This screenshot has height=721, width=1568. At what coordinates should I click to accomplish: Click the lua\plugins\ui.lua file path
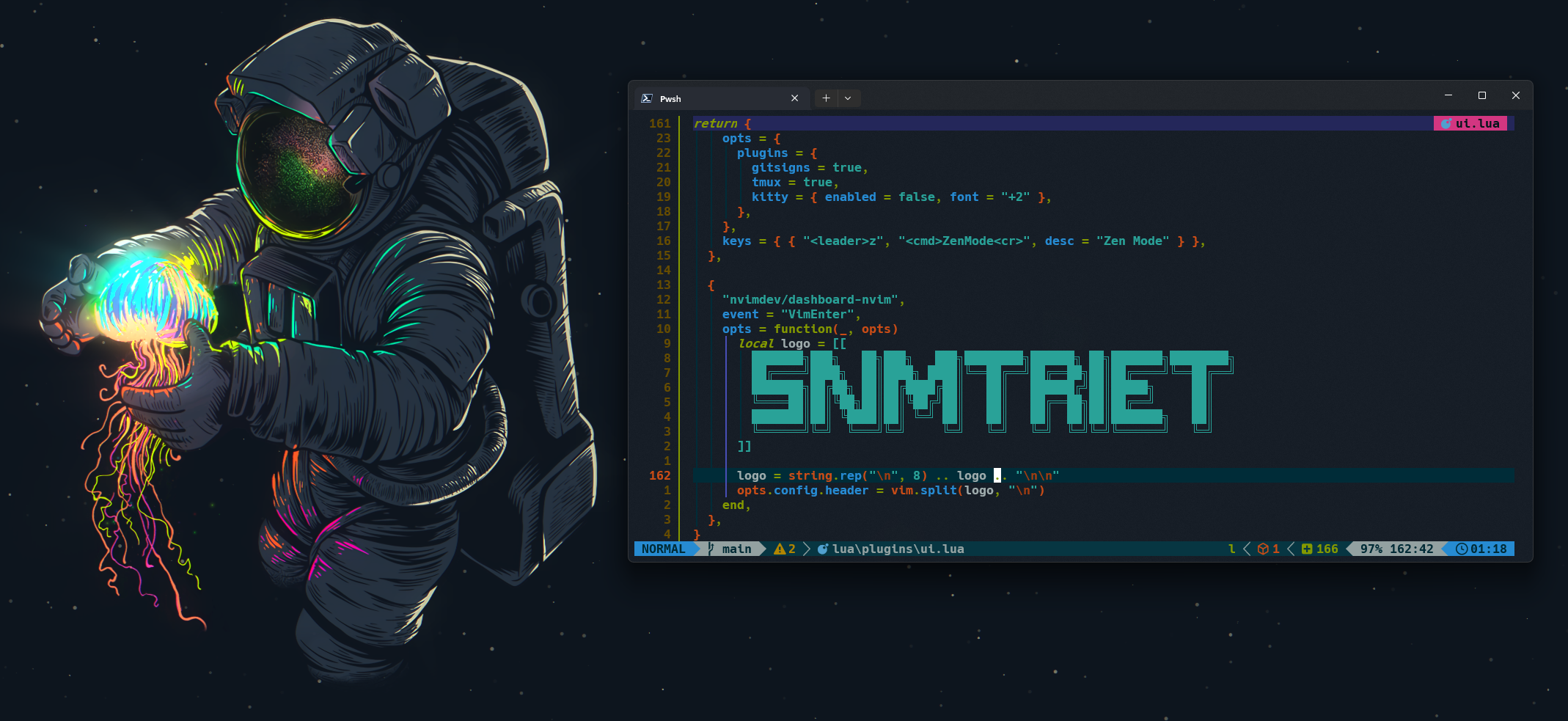[x=898, y=549]
